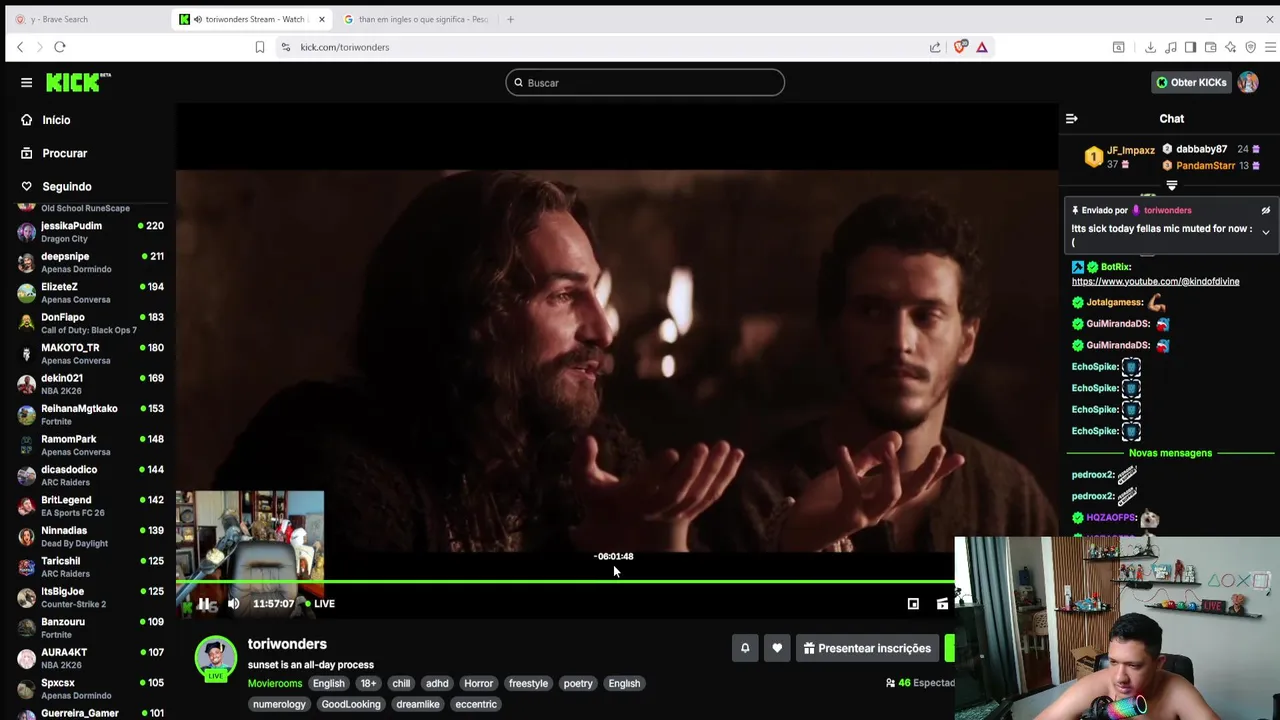Select the dreamlike tag
Viewport: 1280px width, 720px height.
(x=418, y=704)
